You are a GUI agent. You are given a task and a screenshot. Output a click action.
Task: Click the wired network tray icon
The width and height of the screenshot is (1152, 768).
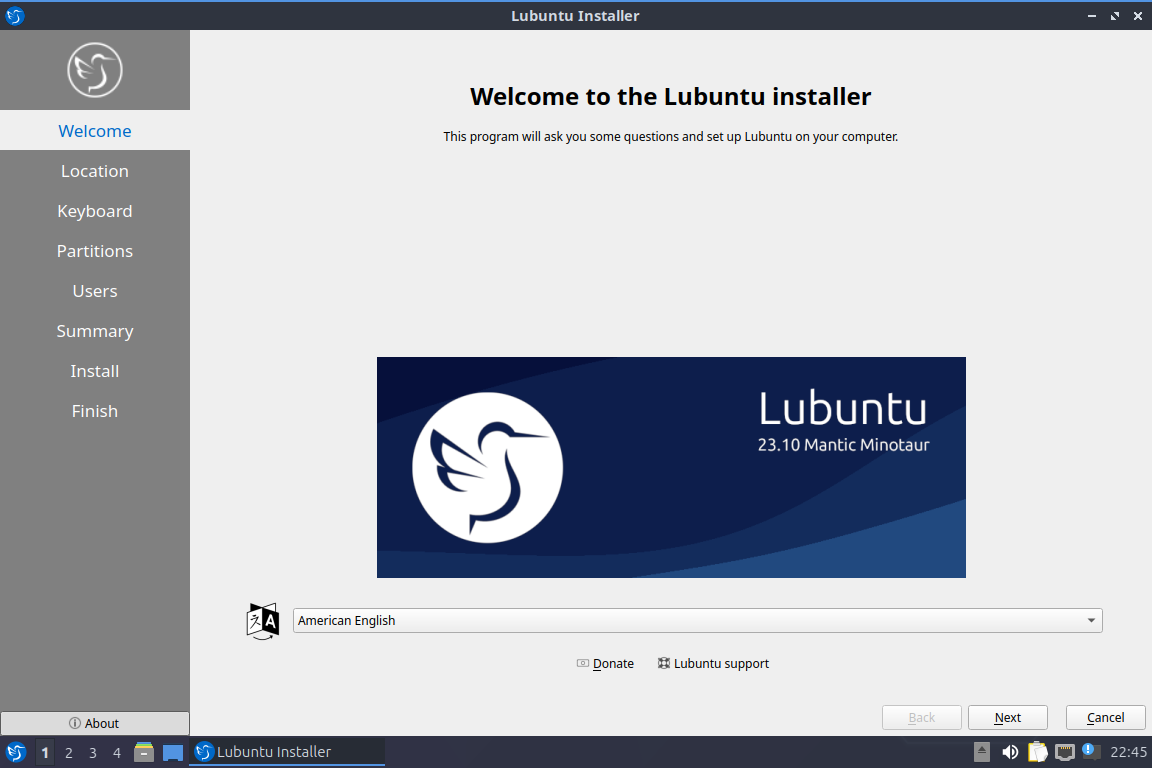coord(1065,752)
